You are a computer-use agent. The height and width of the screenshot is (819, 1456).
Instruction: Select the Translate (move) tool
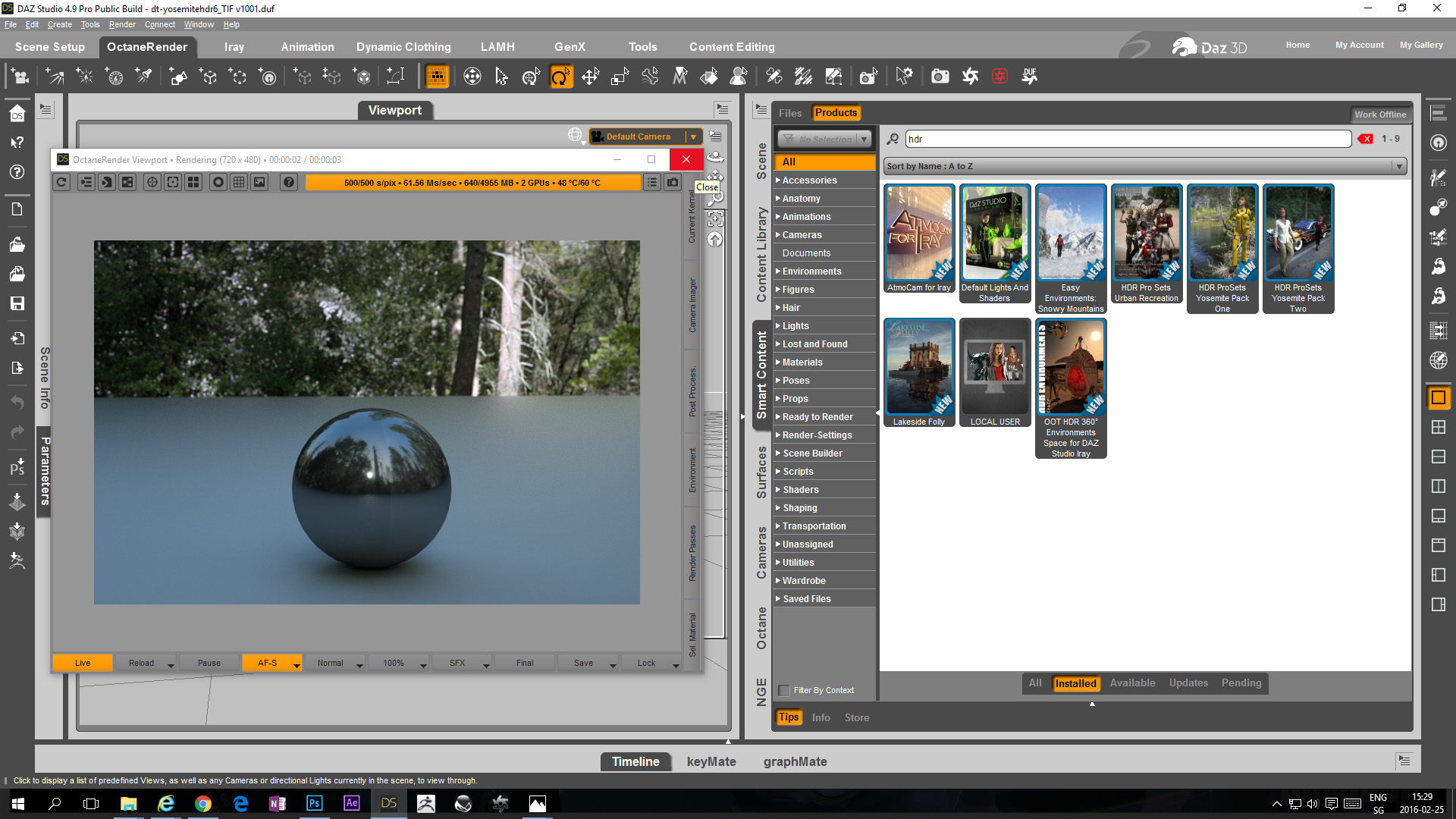tap(590, 77)
